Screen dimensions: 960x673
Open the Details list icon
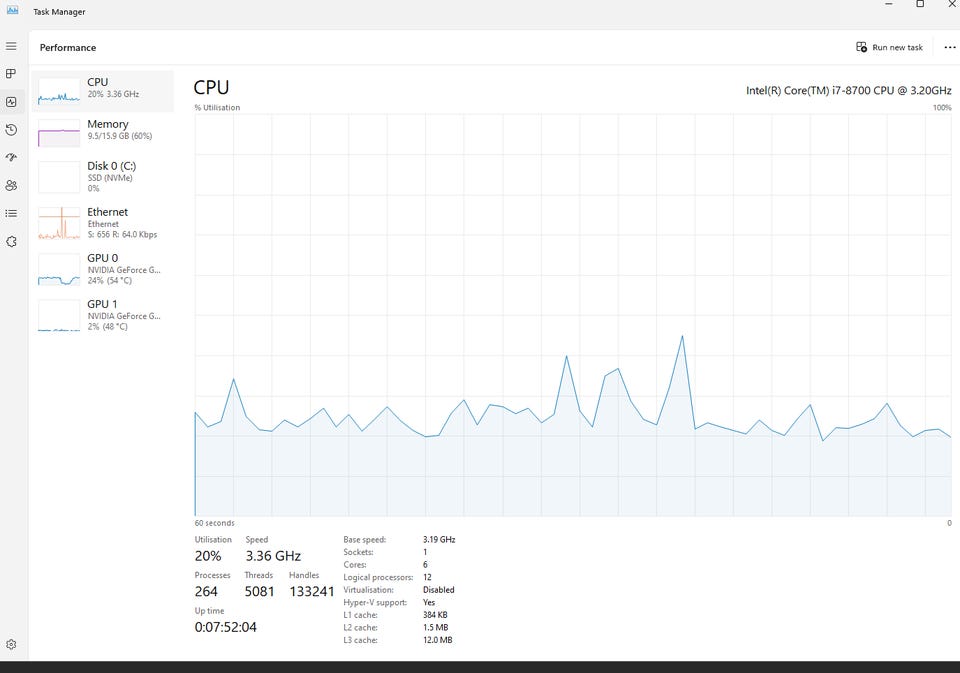point(11,214)
